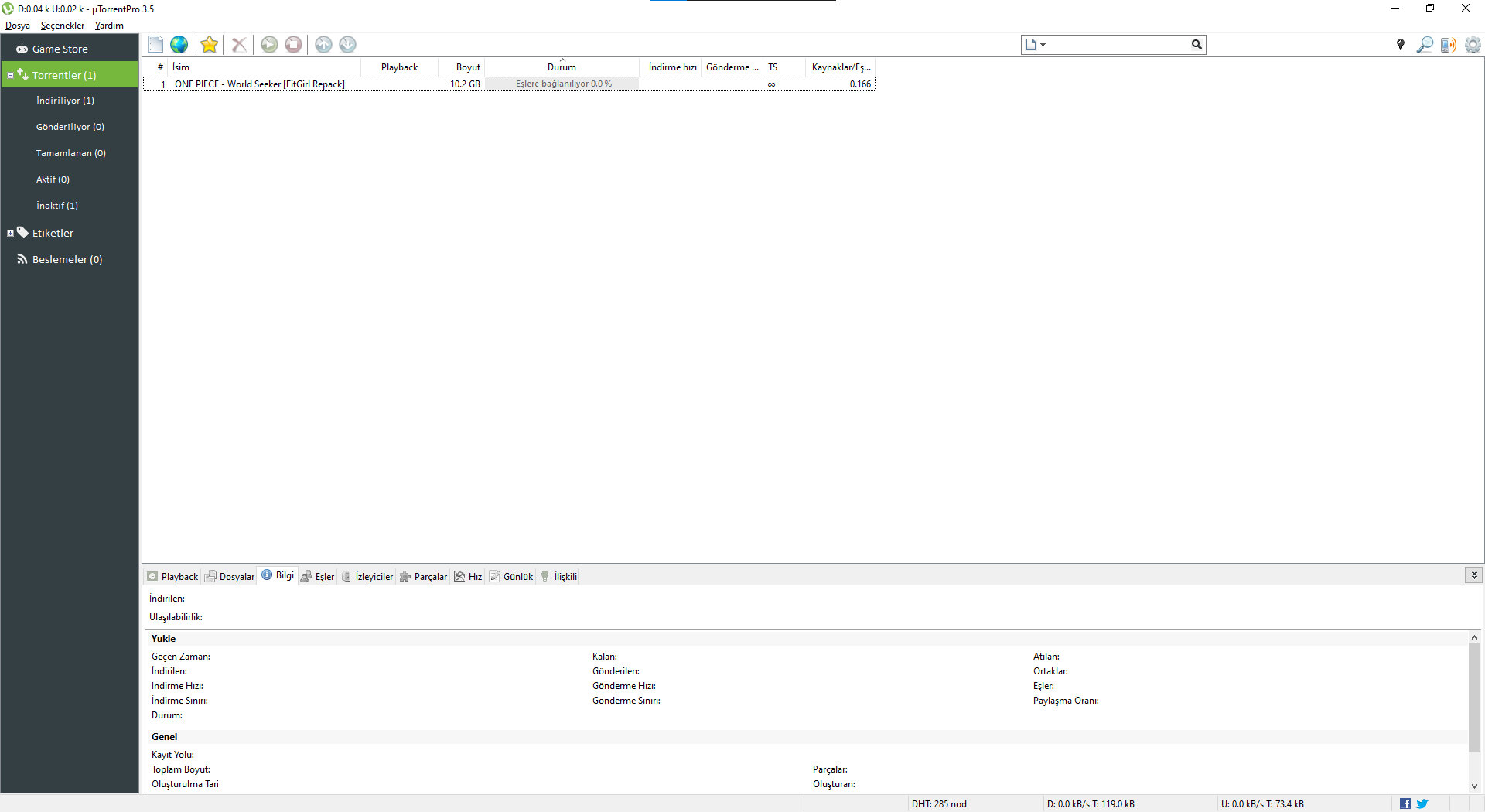Screen dimensions: 1485x812
Task: Click the search magnifier inside search box
Action: click(1197, 45)
